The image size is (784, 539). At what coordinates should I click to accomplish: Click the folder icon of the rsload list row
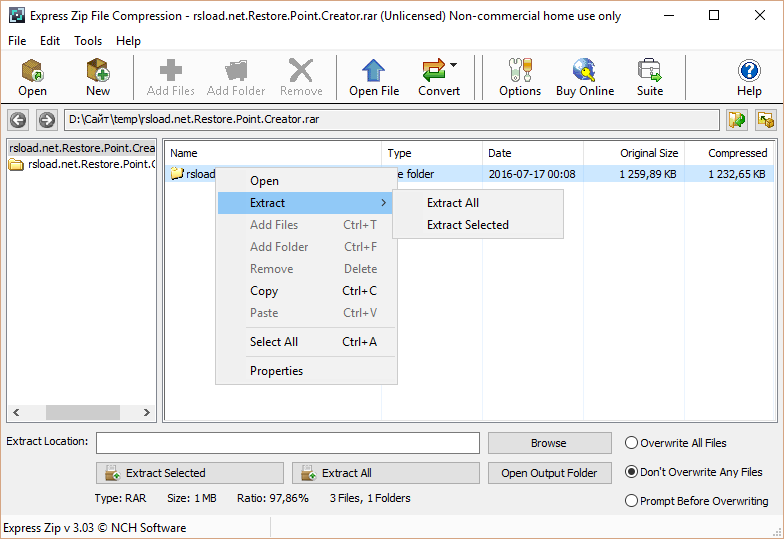[x=177, y=174]
